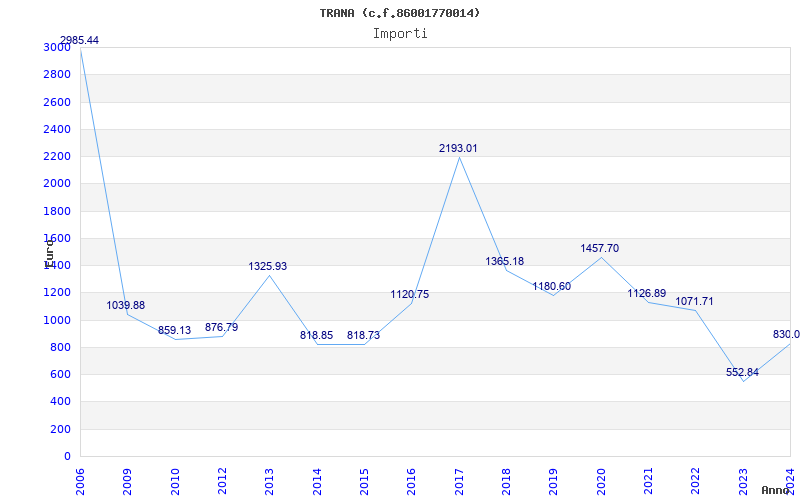This screenshot has width=800, height=500.
Task: Click the 2014 x-axis year label
Action: (317, 481)
